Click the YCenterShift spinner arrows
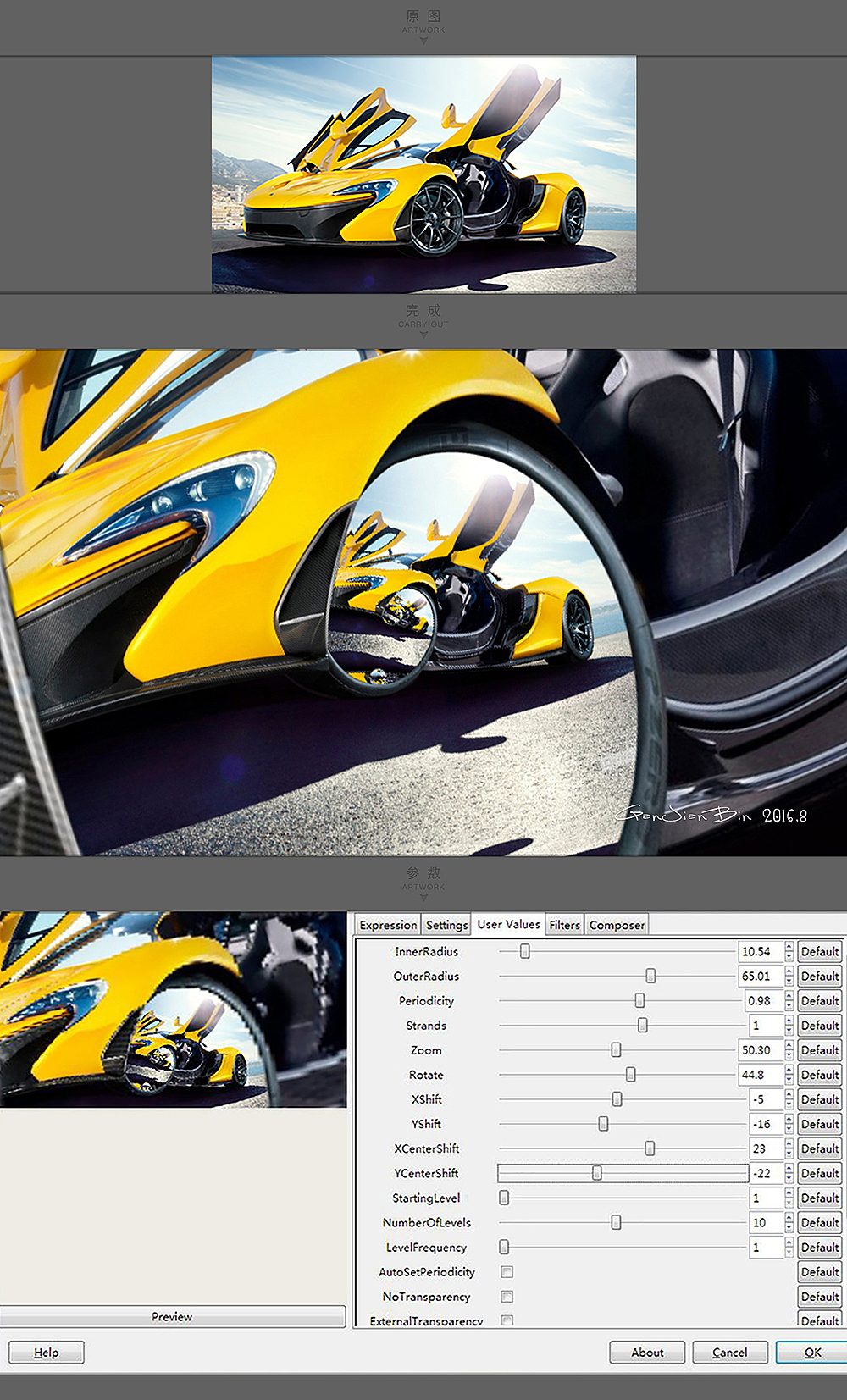 point(789,1173)
